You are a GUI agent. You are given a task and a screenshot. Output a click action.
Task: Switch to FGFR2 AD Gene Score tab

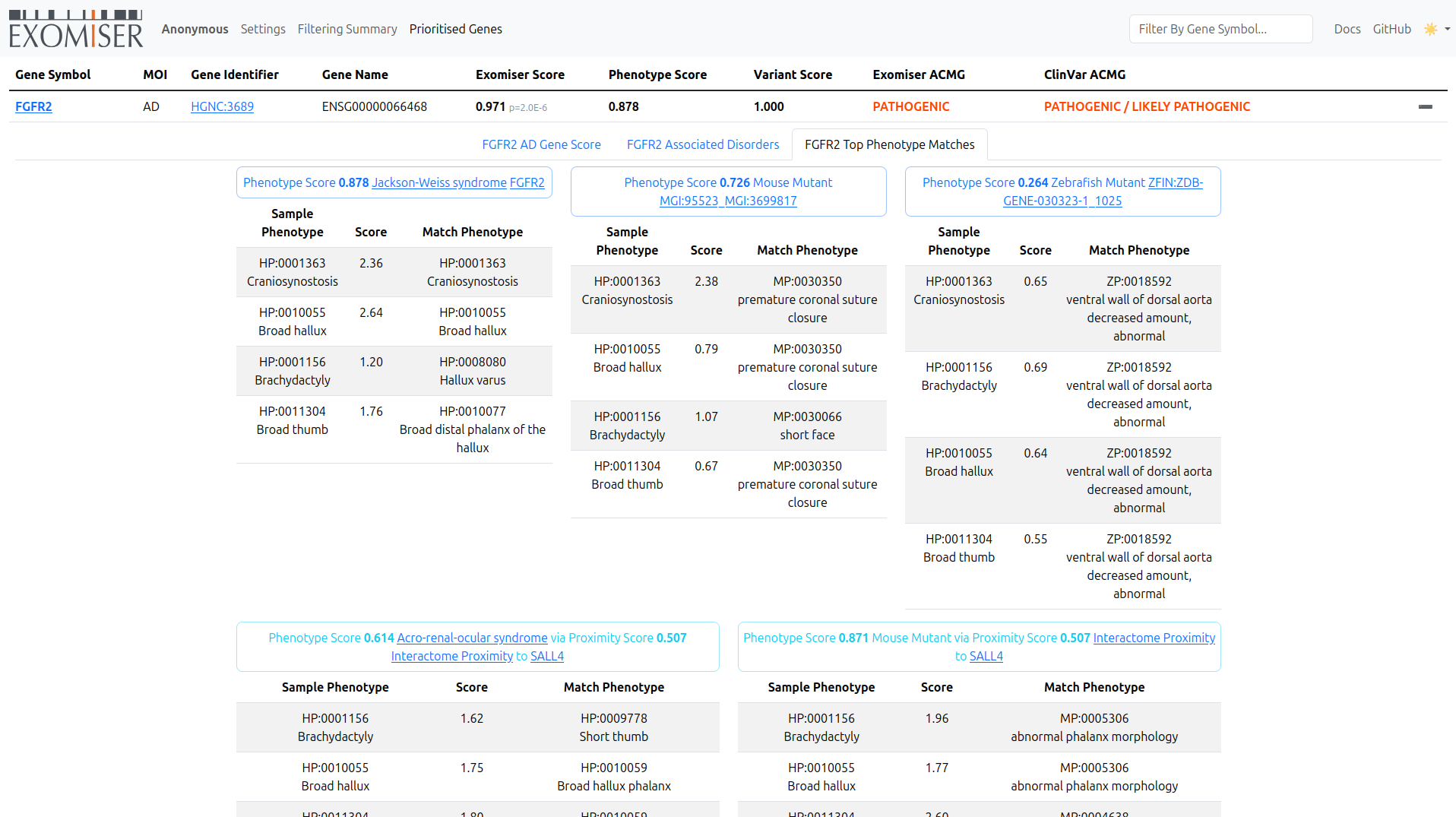coord(541,144)
